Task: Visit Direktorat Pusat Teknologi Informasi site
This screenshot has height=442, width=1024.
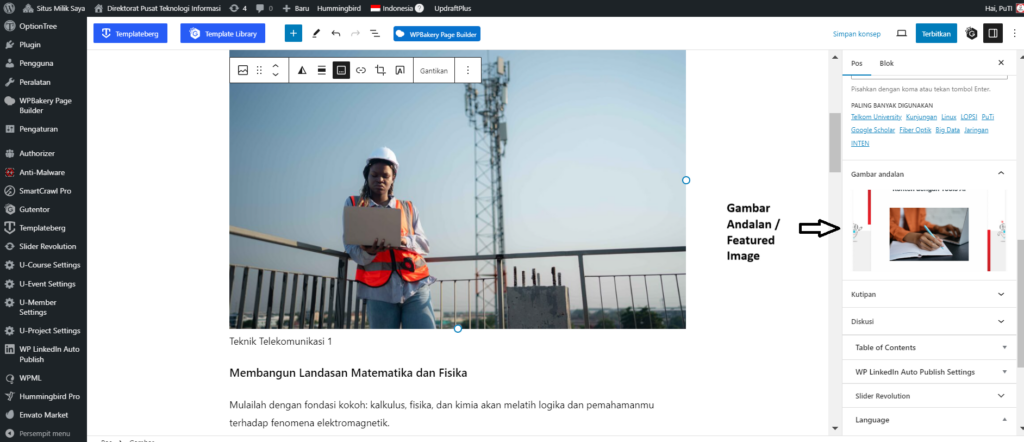Action: pyautogui.click(x=159, y=8)
